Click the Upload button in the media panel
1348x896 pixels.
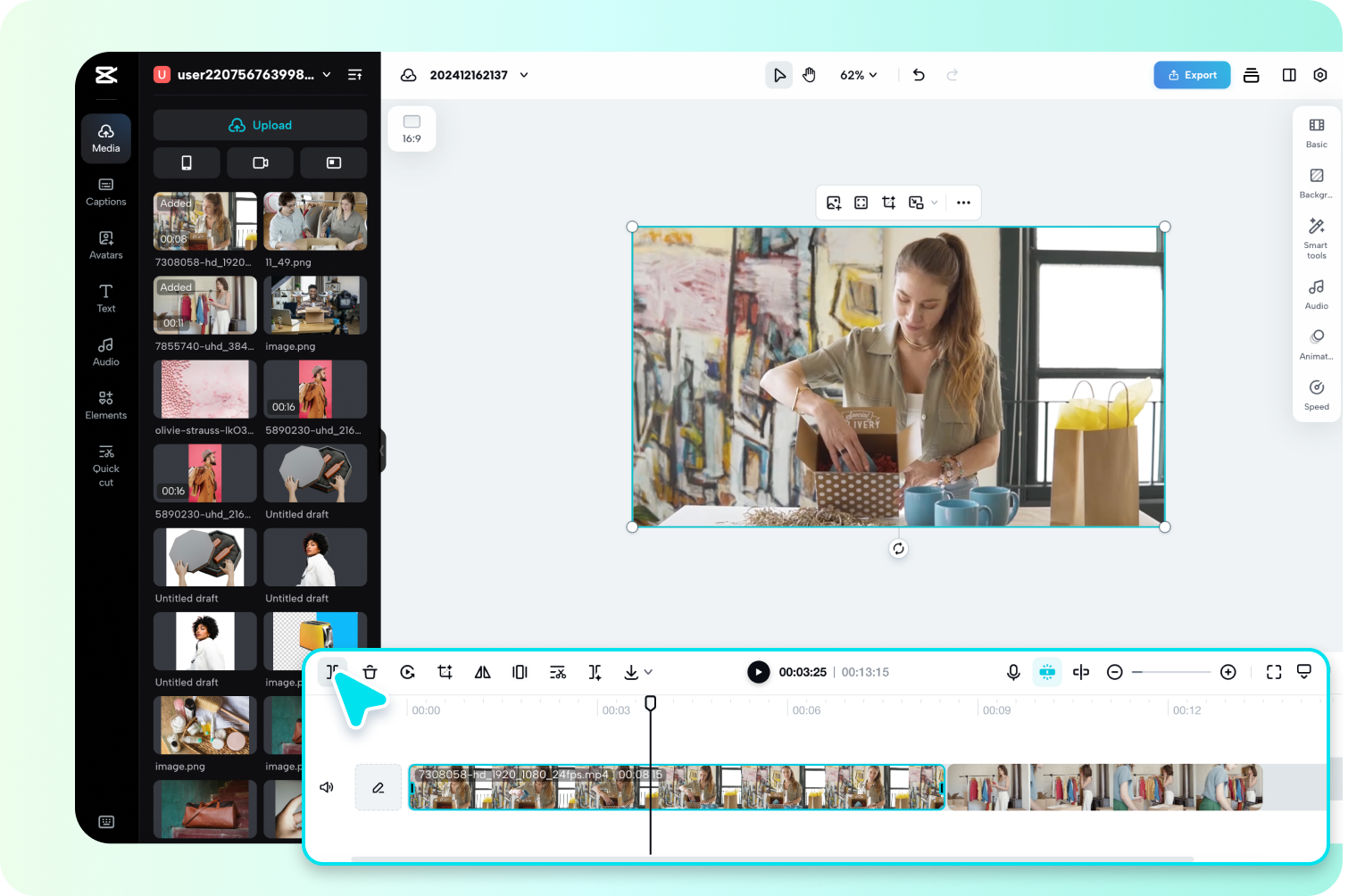pos(260,125)
